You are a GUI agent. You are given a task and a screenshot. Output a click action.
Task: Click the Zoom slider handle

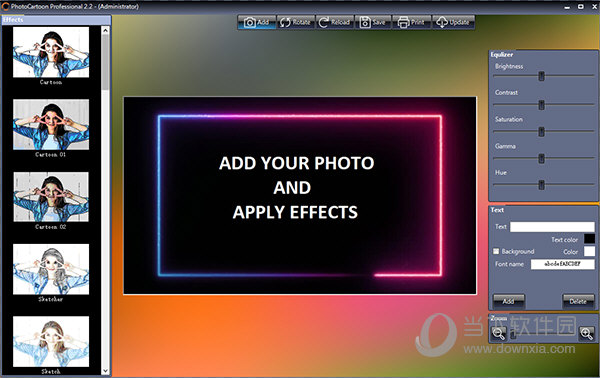[x=513, y=334]
